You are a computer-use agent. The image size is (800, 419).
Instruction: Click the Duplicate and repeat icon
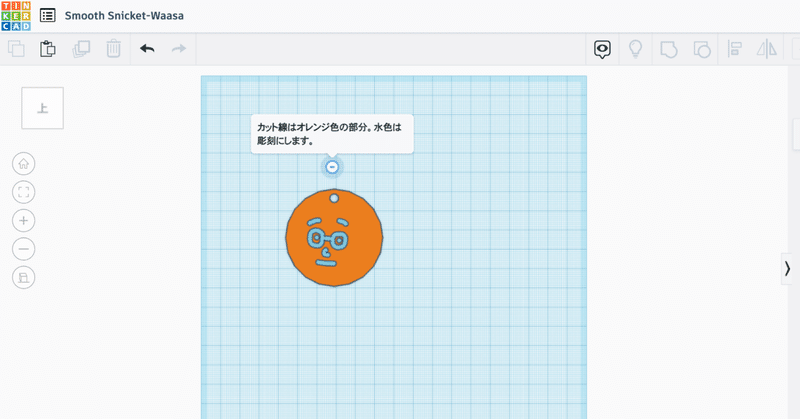pyautogui.click(x=81, y=48)
